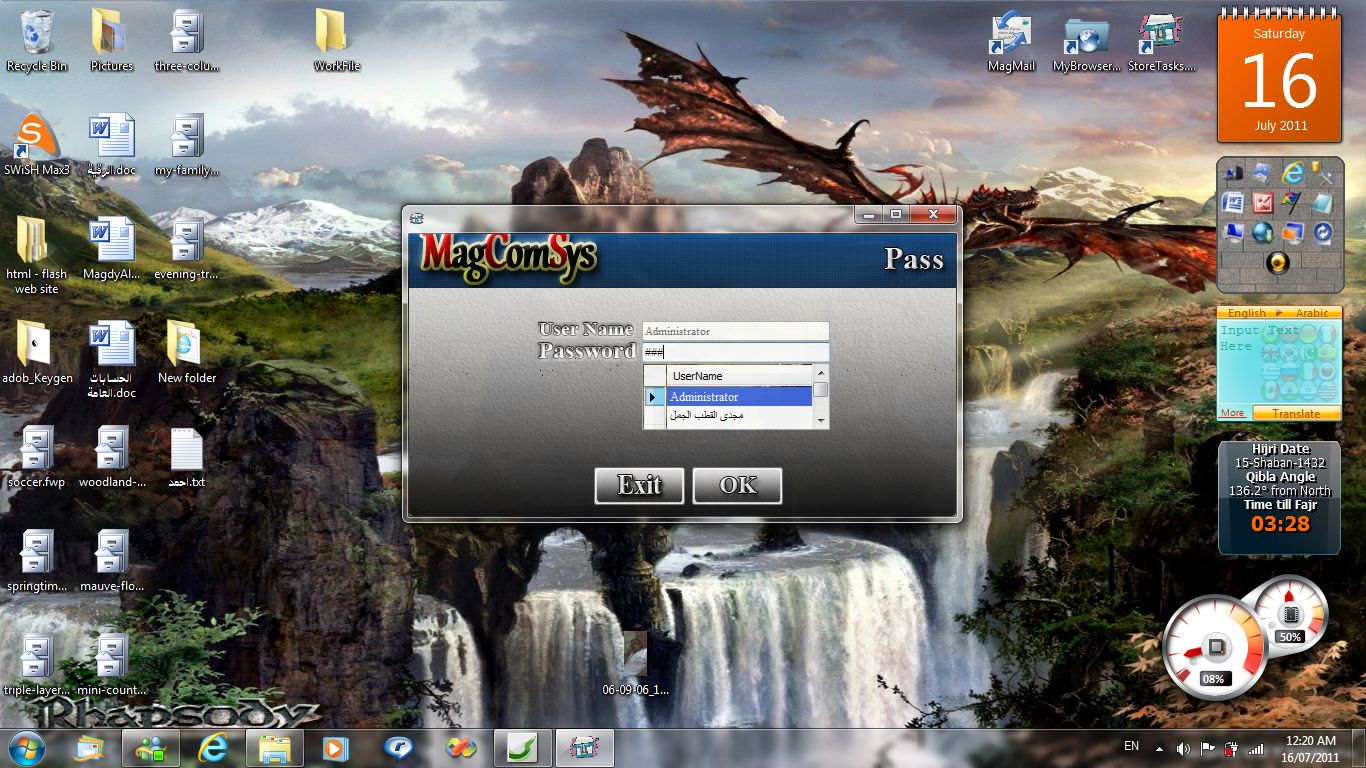Screen dimensions: 1366x768
Task: Select the Arabic username row in list
Action: point(739,415)
